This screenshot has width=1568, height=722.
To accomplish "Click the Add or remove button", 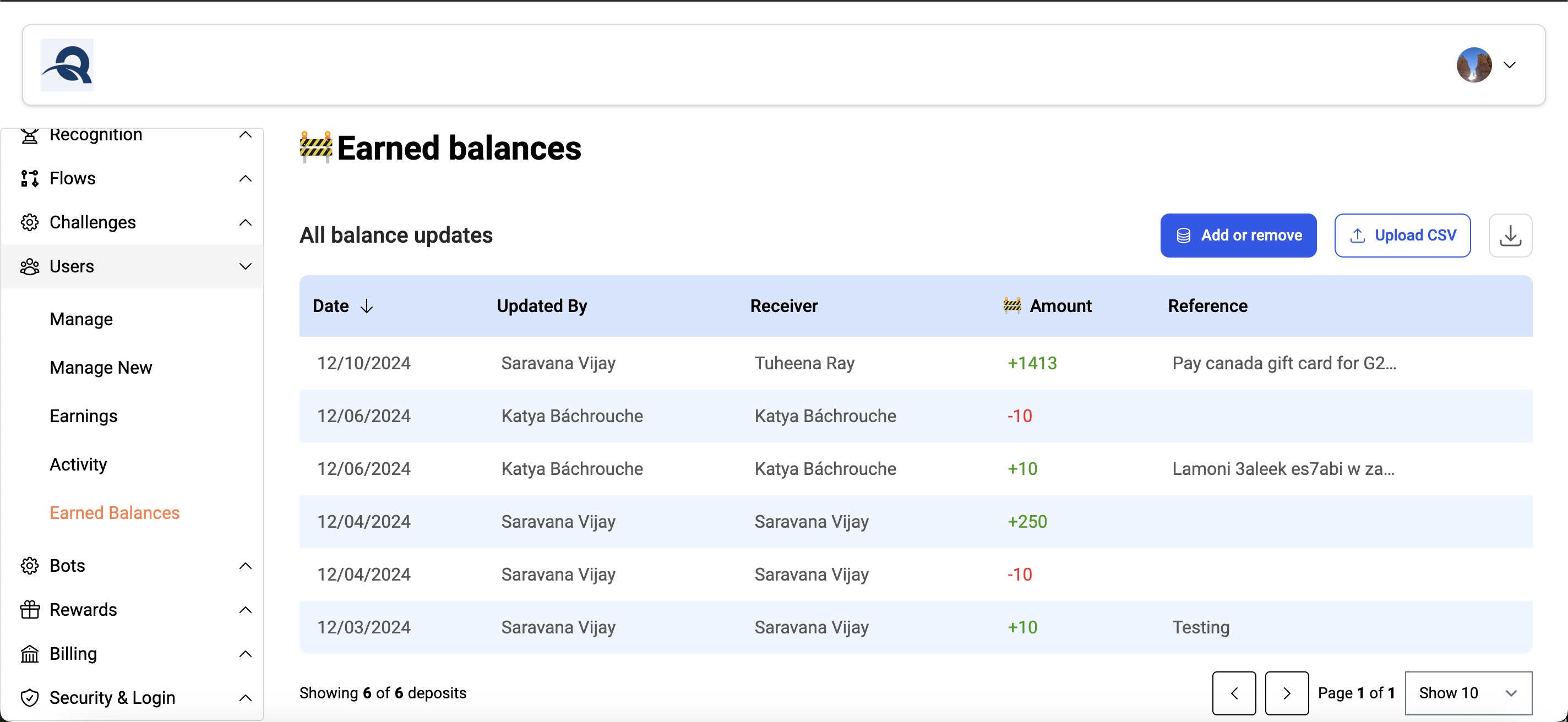I will coord(1238,236).
